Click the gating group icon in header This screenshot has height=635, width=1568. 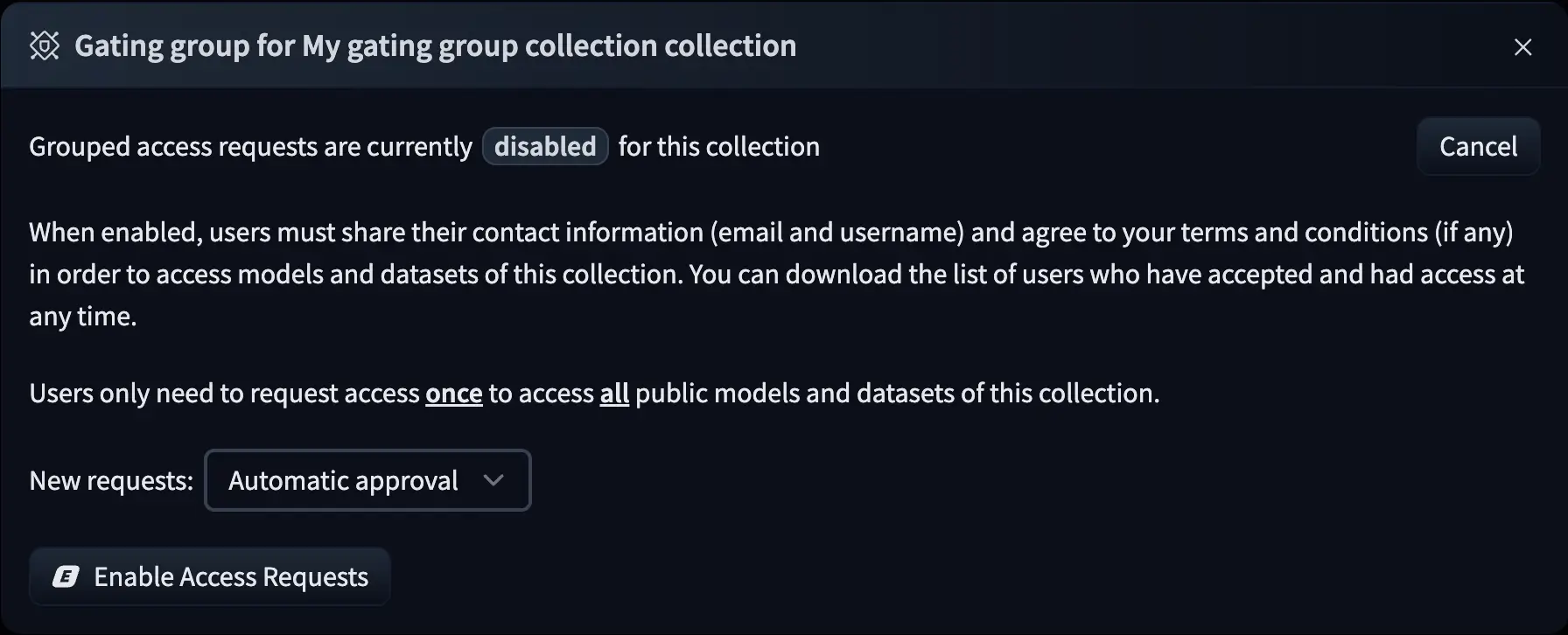coord(45,45)
